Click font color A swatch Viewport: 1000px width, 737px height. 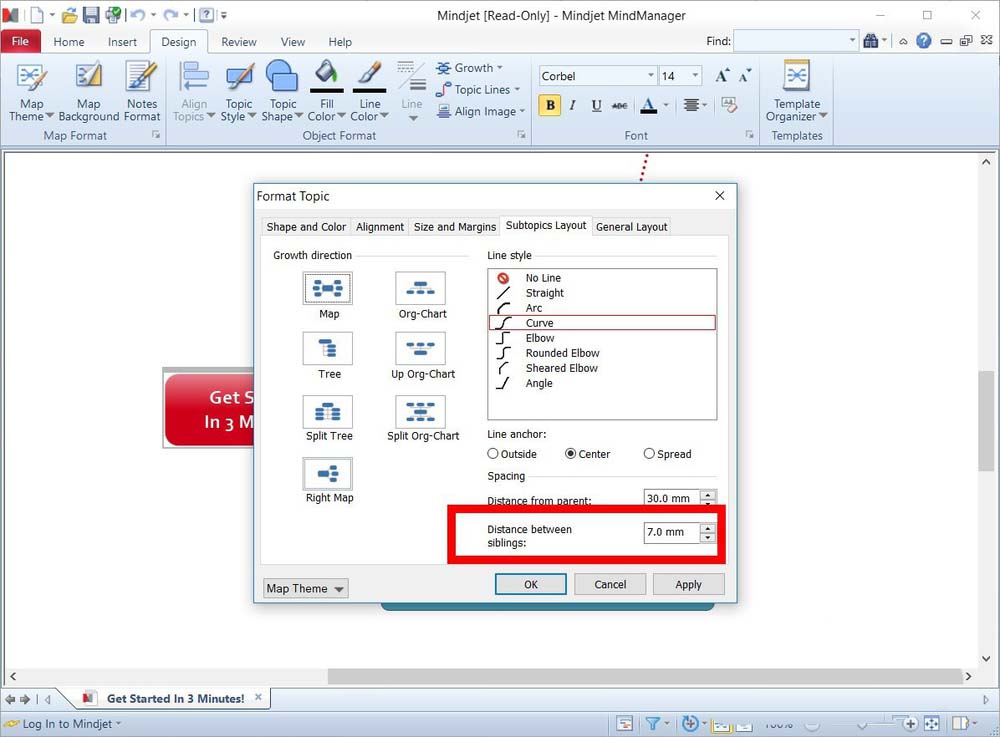649,105
